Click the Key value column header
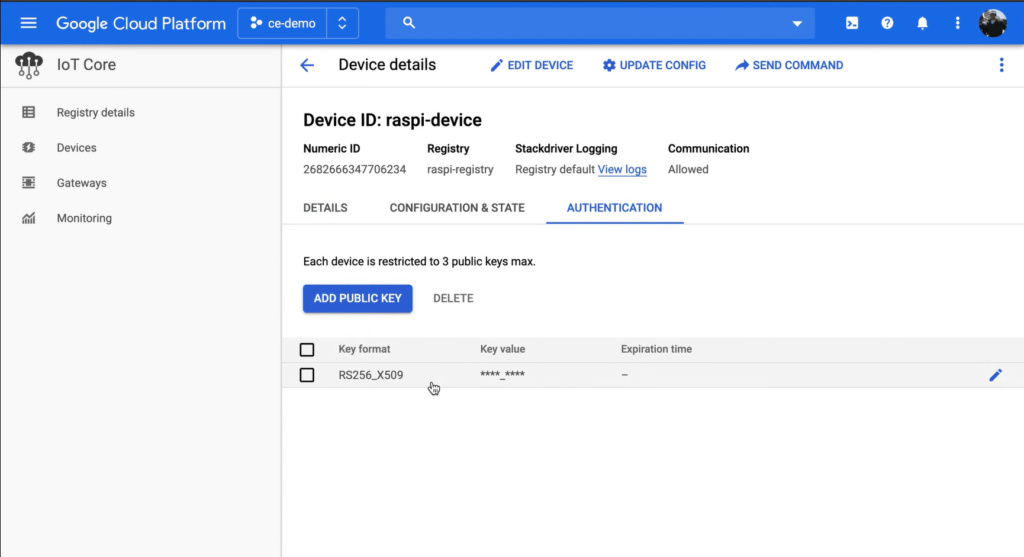1024x557 pixels. tap(502, 349)
